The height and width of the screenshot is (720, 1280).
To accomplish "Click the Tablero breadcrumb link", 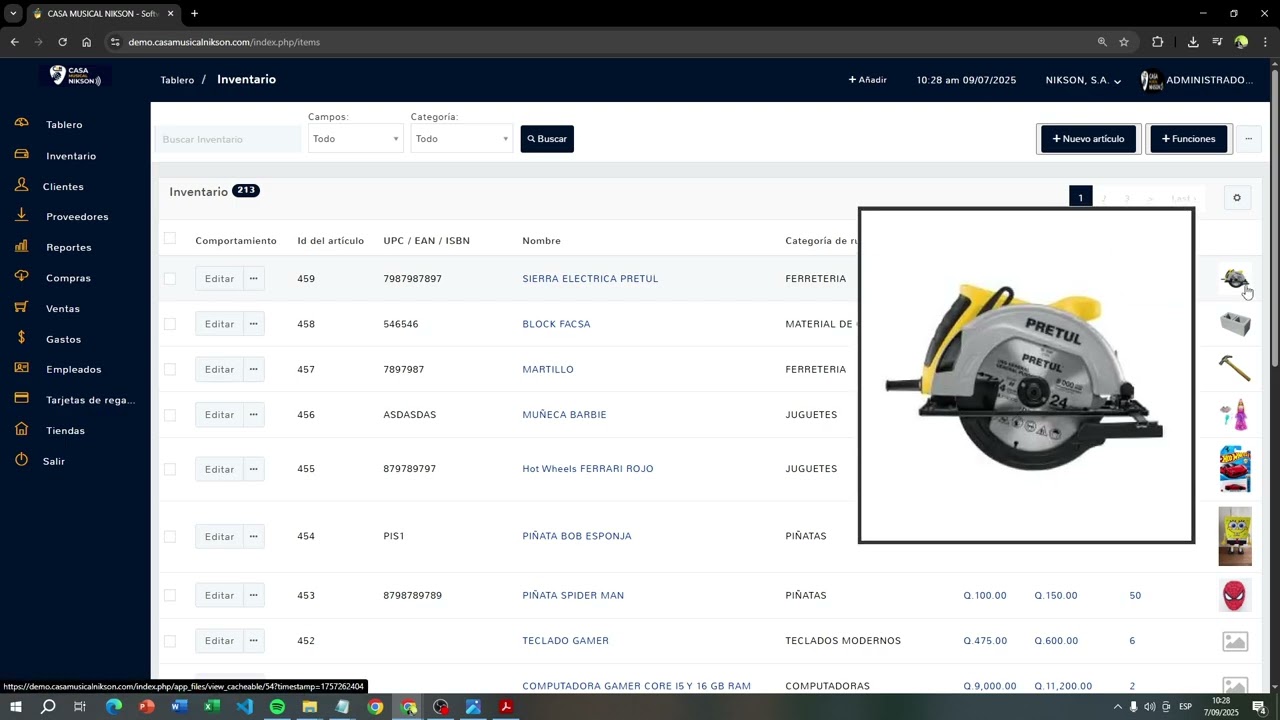I will point(177,80).
